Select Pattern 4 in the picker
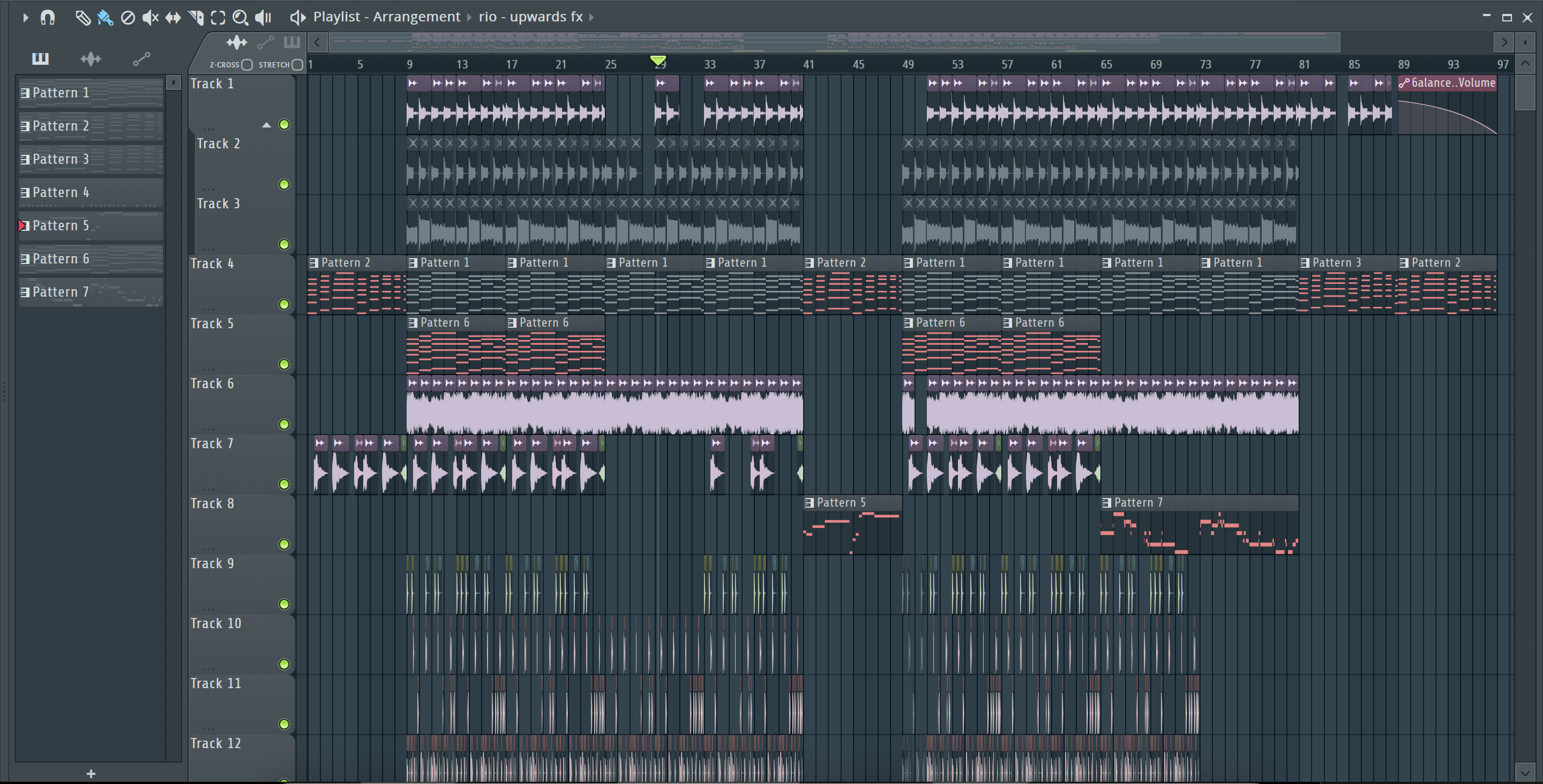 coord(91,192)
